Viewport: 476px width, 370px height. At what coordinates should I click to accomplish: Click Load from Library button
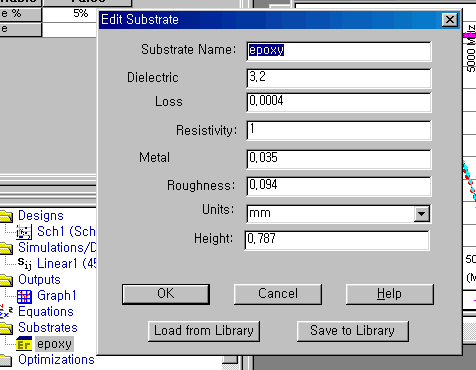point(204,331)
